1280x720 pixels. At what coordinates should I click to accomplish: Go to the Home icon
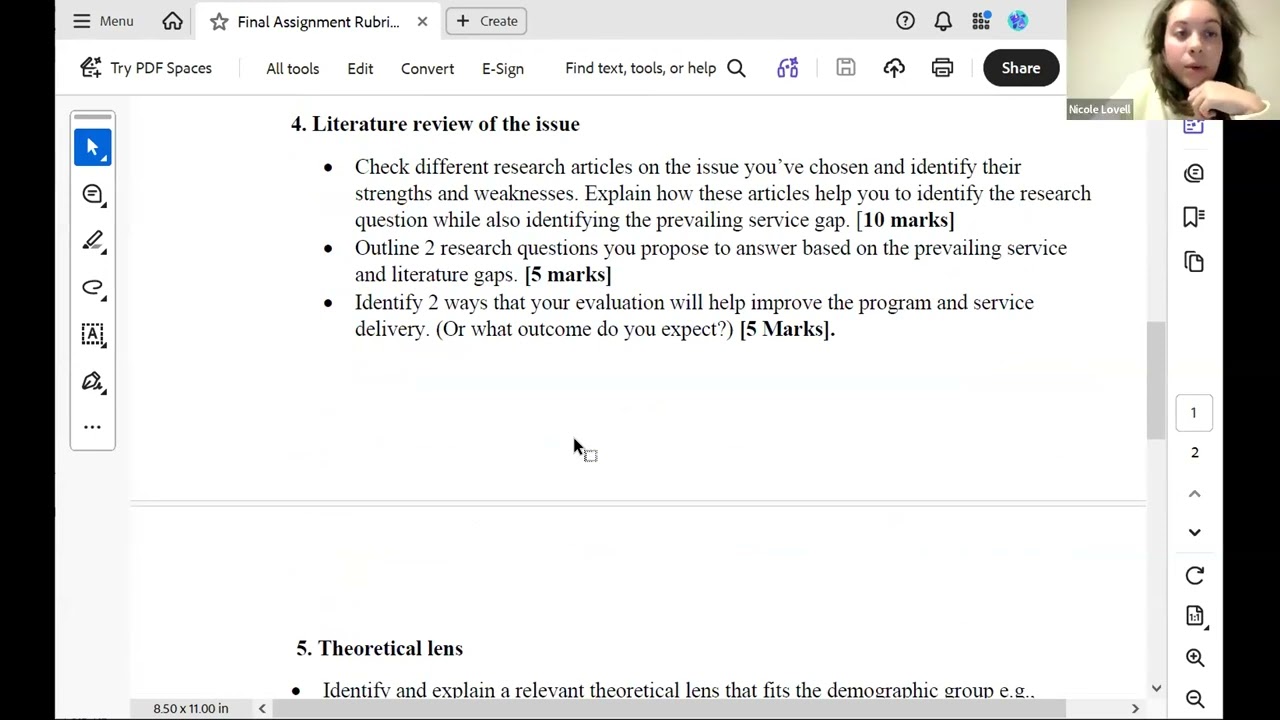pos(173,21)
